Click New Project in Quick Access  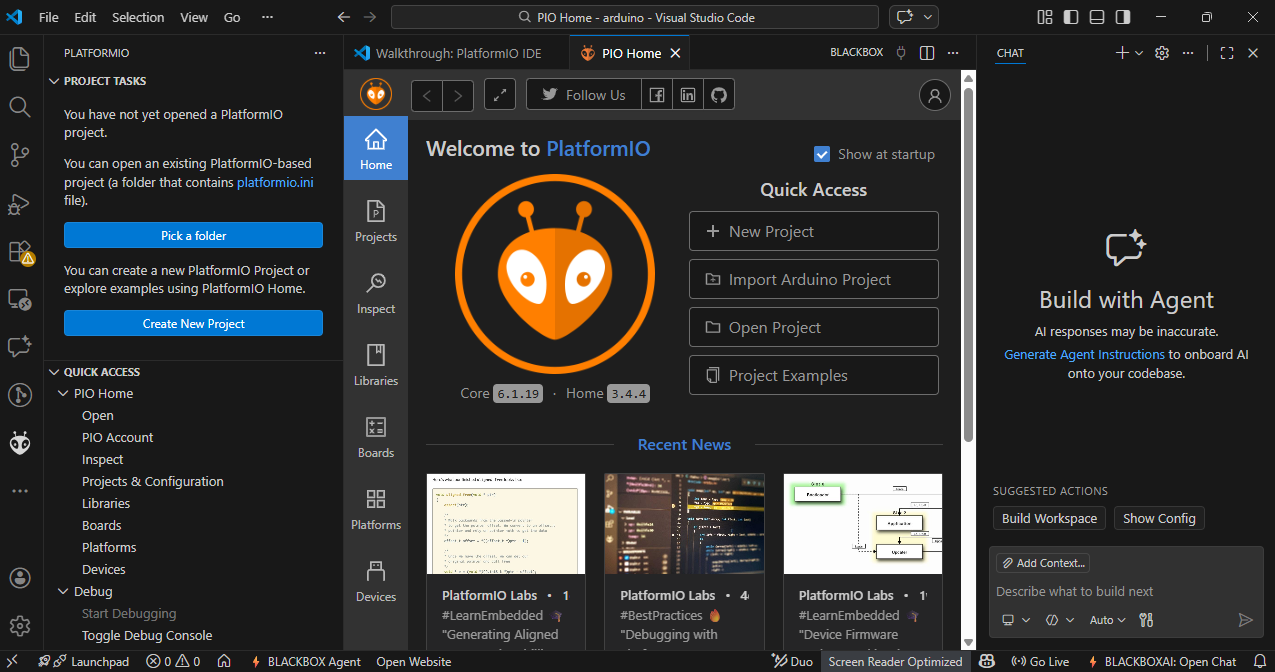(813, 231)
